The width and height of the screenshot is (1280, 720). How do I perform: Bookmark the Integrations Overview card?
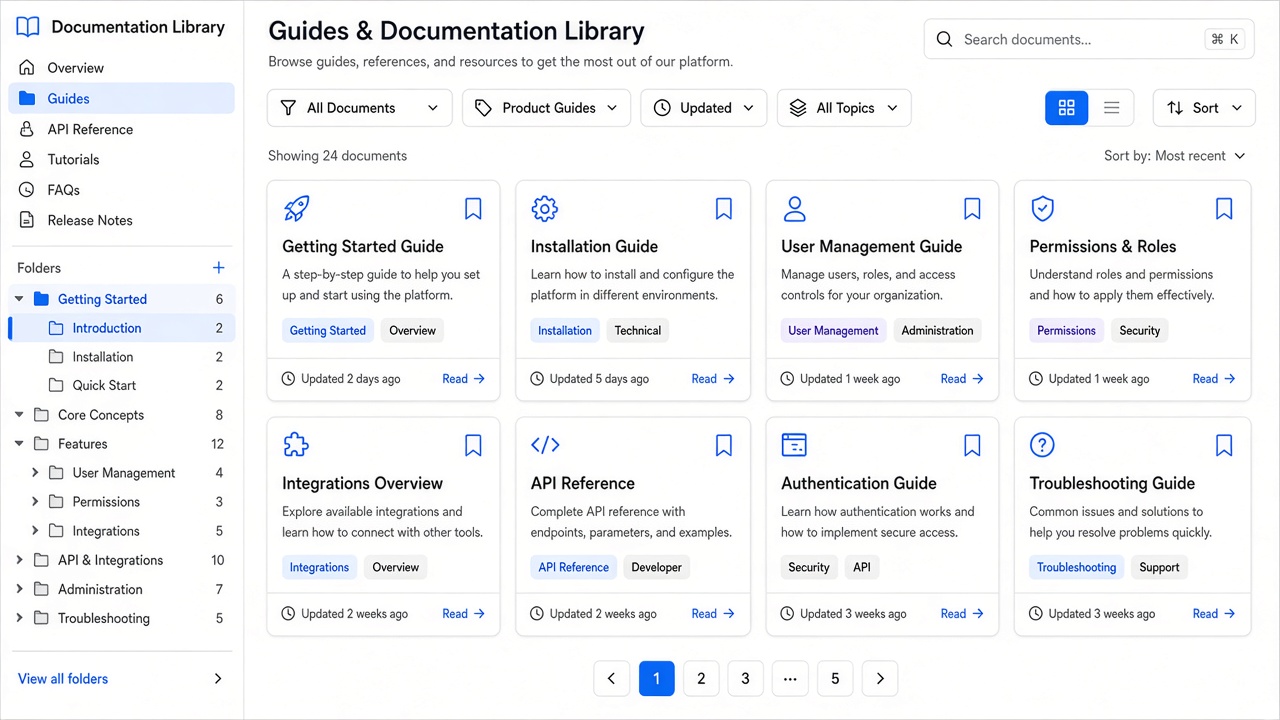click(x=473, y=445)
